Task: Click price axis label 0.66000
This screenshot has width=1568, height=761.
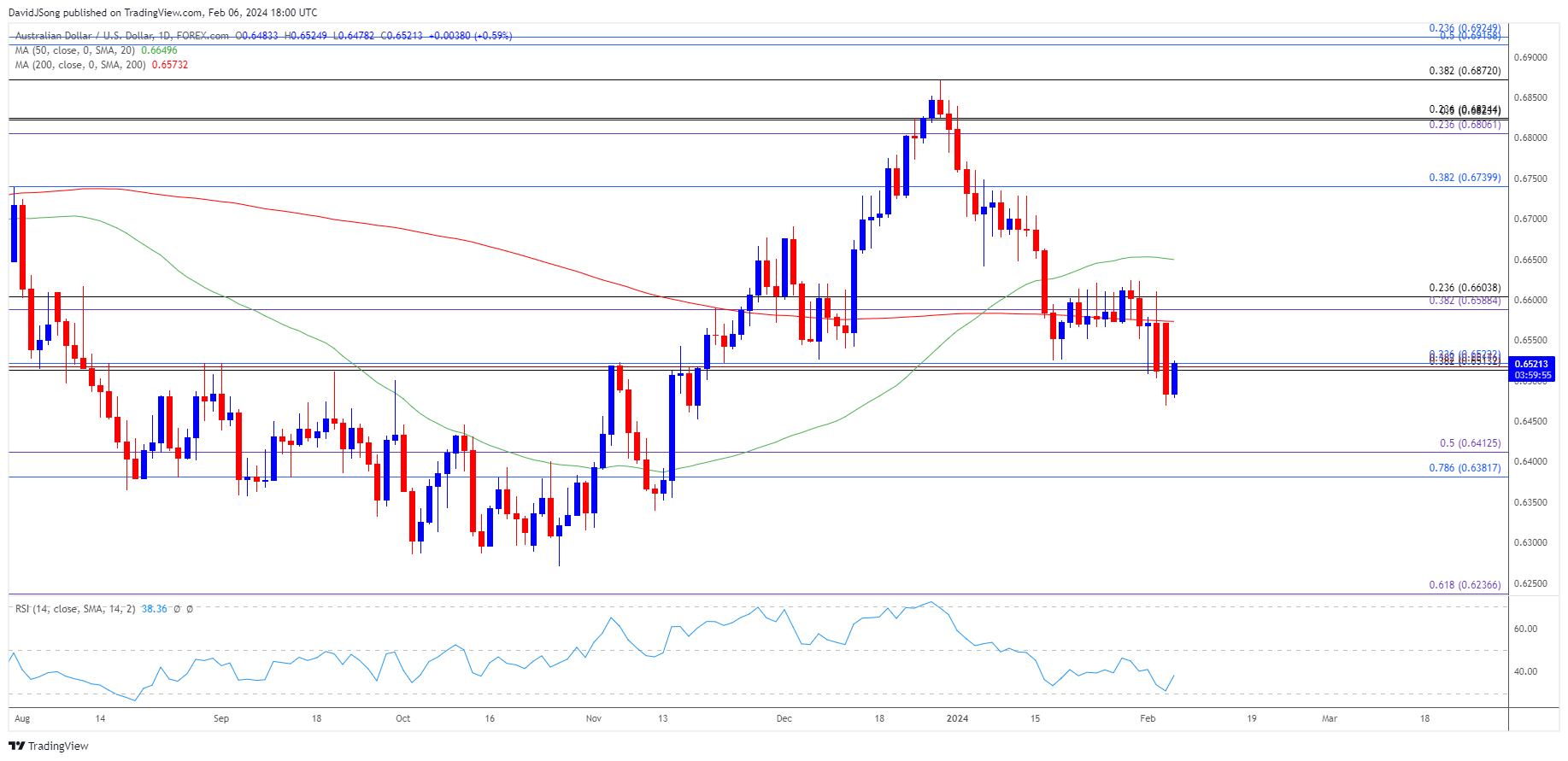Action: point(1530,300)
